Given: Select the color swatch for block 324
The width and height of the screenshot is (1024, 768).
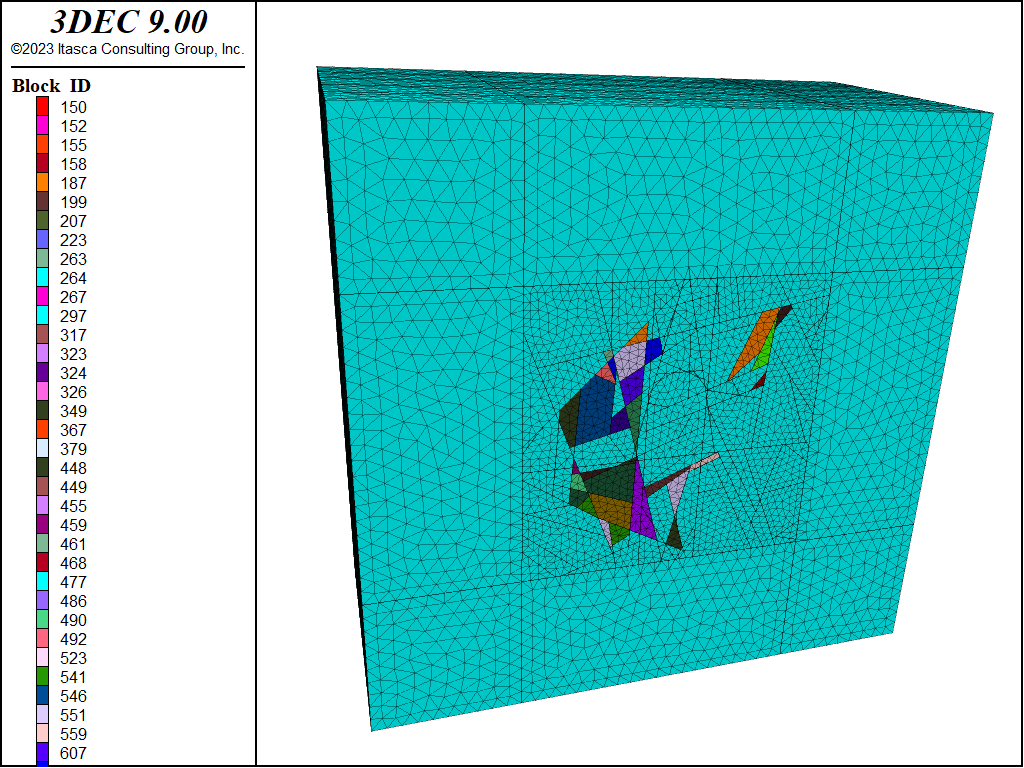Looking at the screenshot, I should (x=43, y=373).
